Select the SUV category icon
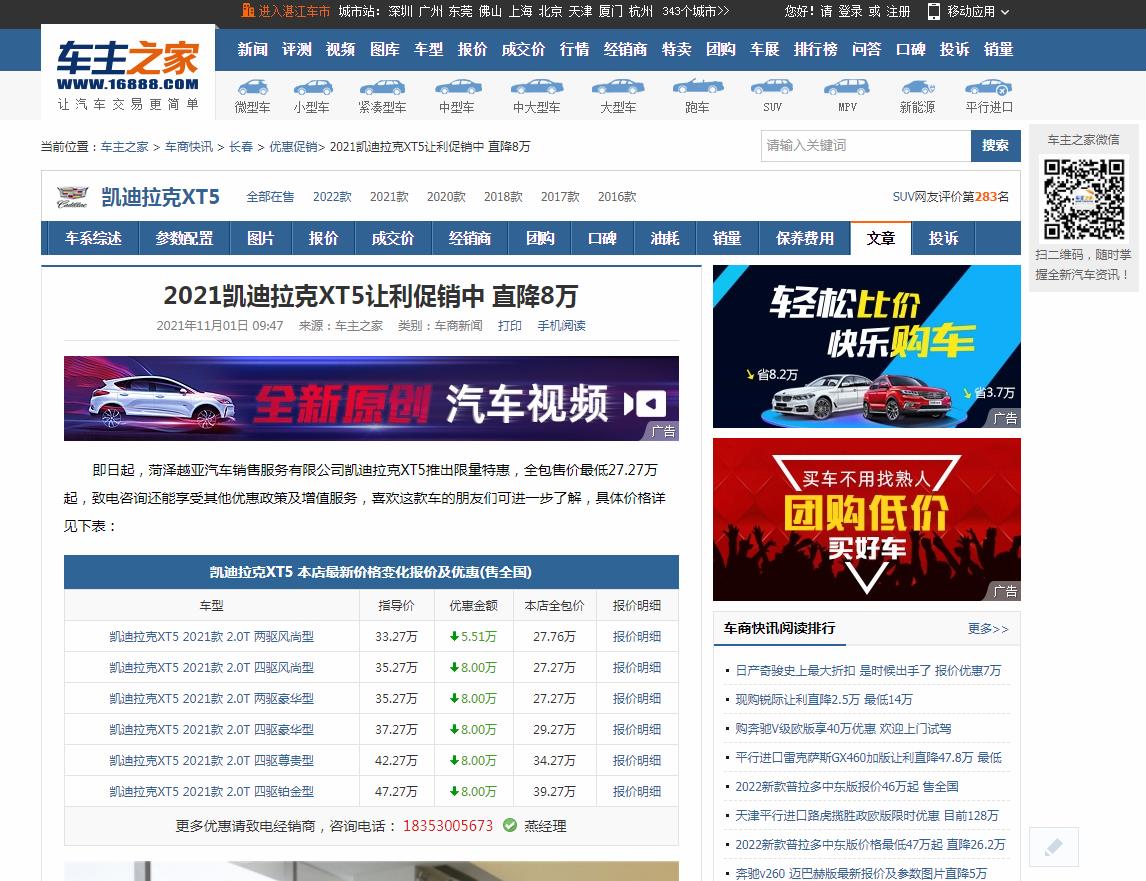 pyautogui.click(x=772, y=88)
